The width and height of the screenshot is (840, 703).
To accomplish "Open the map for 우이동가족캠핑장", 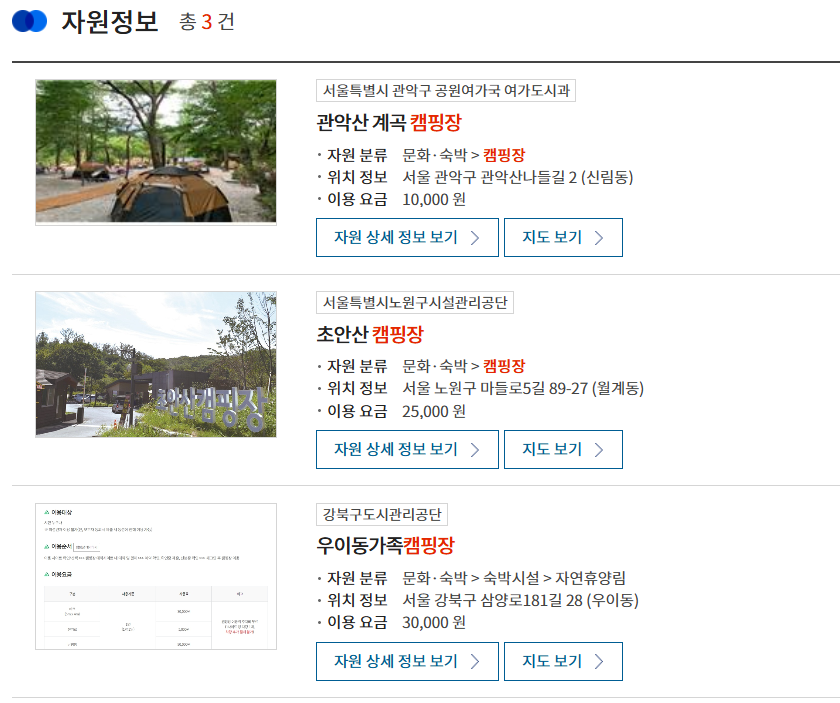I will [x=563, y=661].
